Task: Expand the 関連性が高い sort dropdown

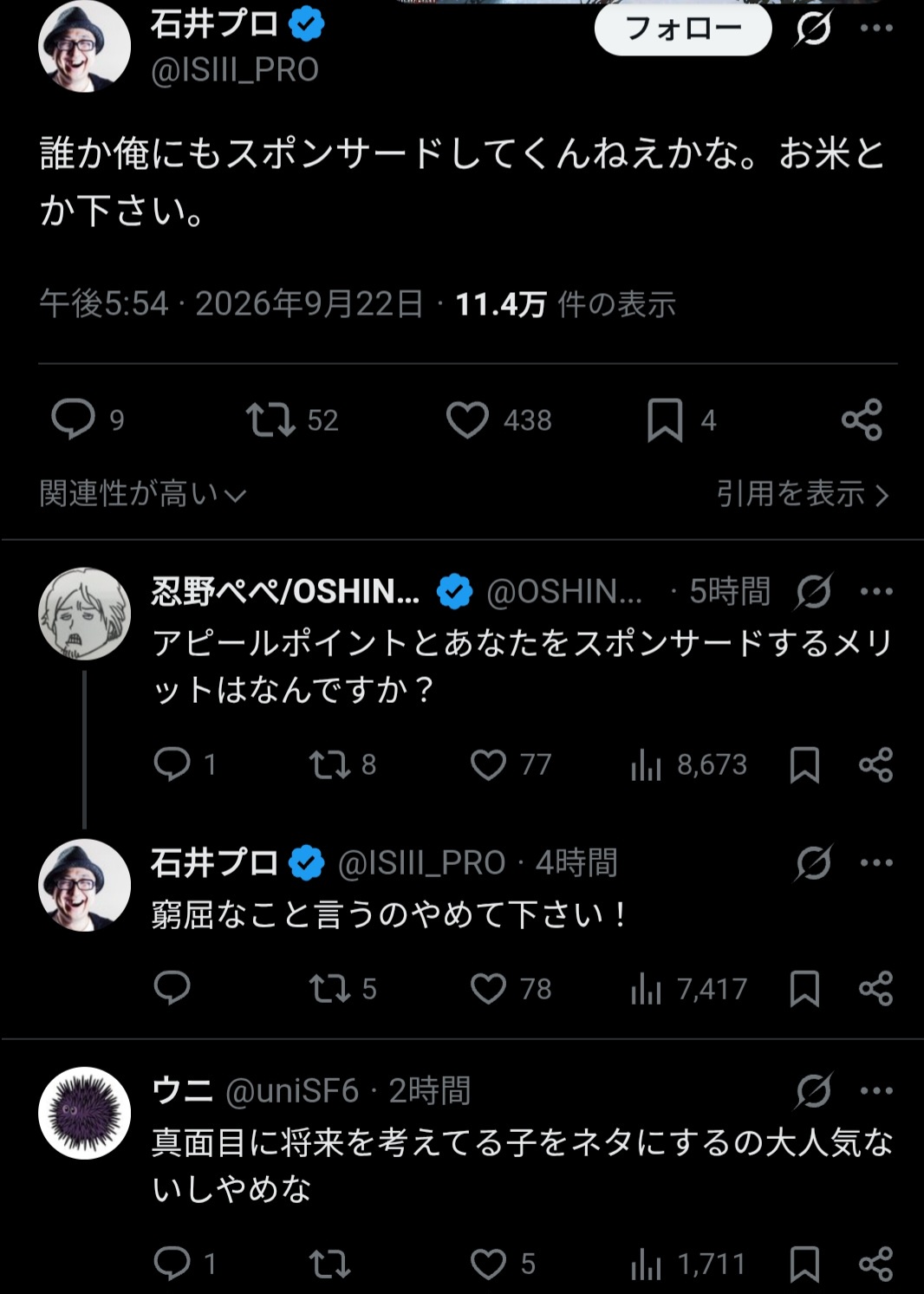Action: 143,493
